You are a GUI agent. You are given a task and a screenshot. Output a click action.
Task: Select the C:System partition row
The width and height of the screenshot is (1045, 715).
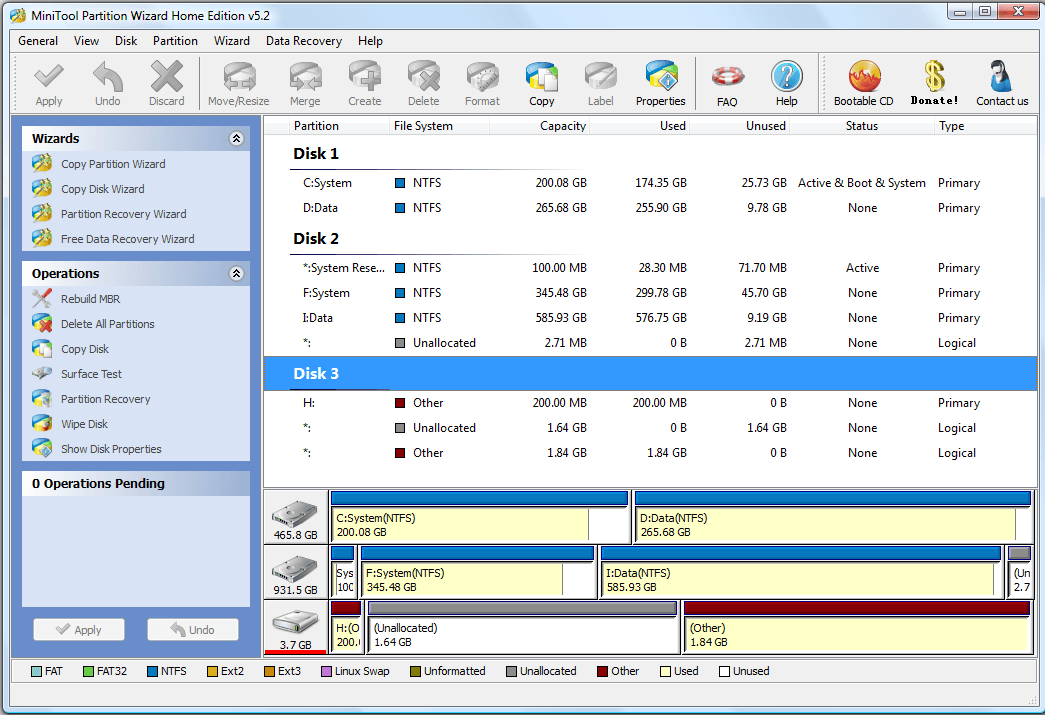click(650, 183)
